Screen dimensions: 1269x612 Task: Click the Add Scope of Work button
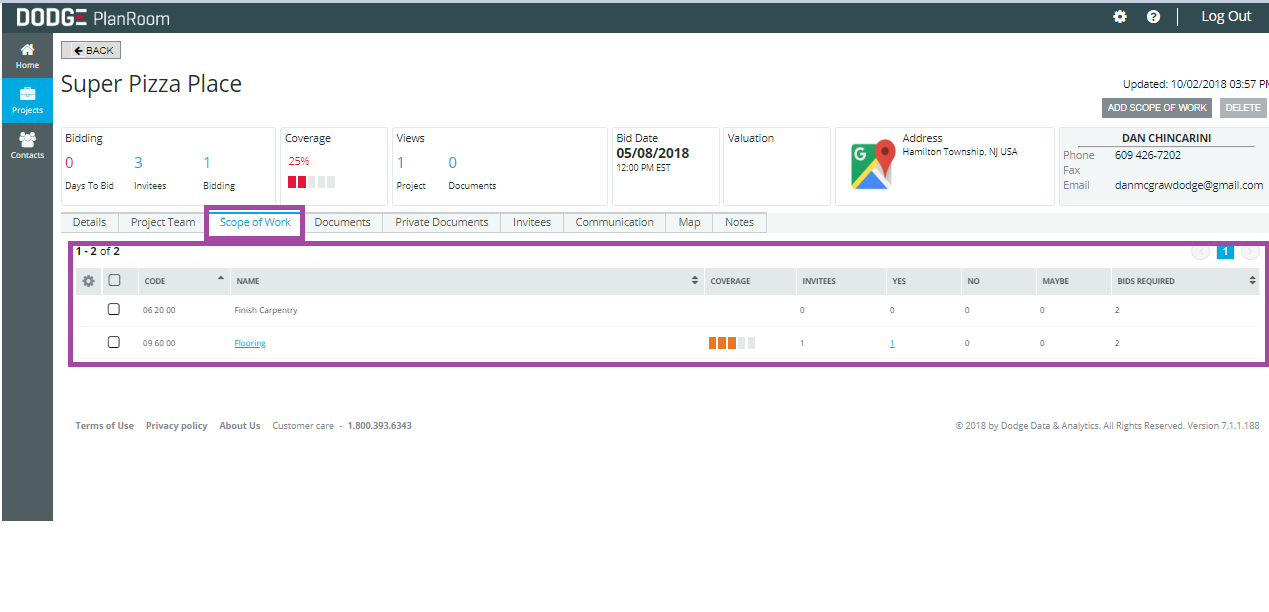(x=1157, y=108)
